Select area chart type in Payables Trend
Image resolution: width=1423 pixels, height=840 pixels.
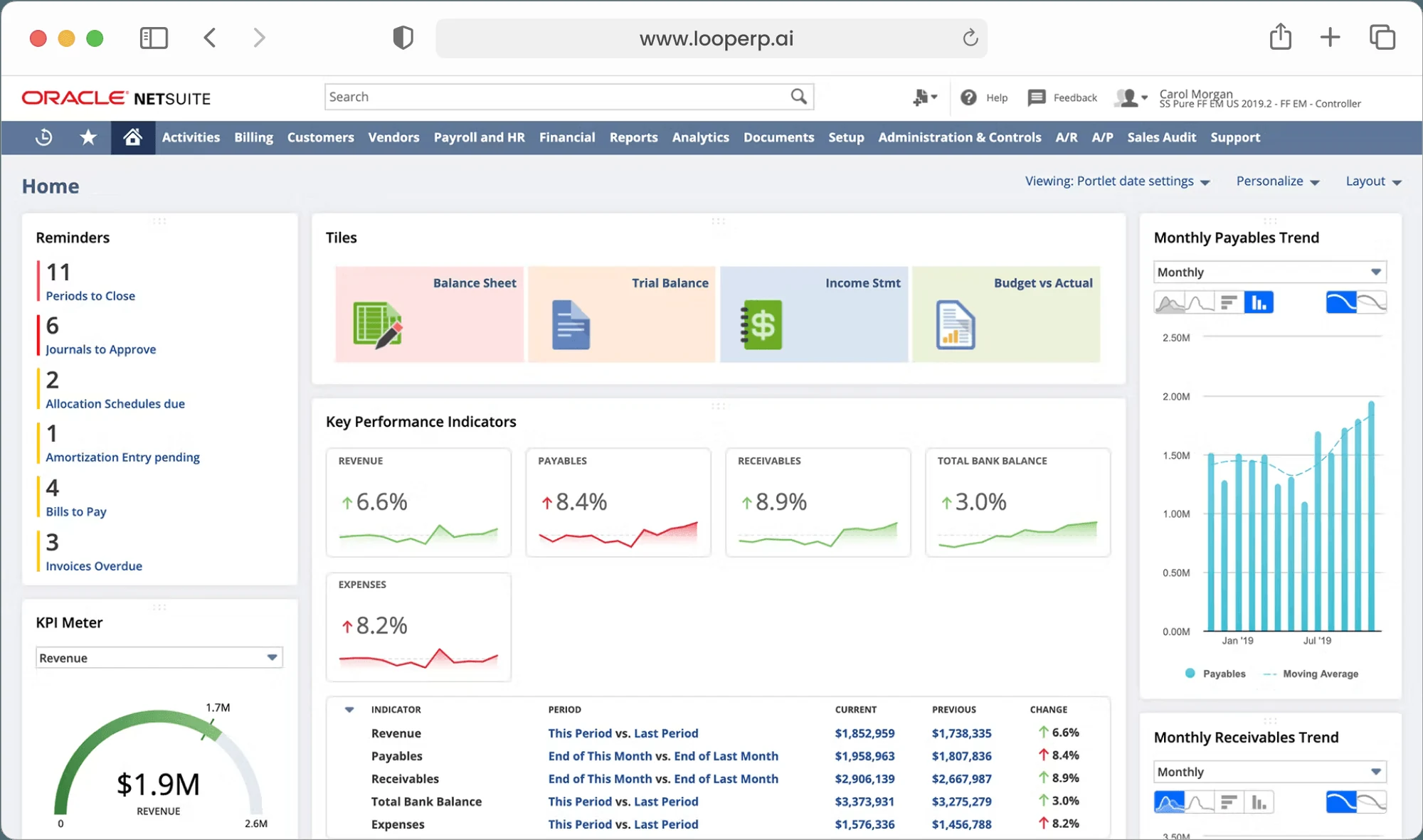pos(1169,303)
